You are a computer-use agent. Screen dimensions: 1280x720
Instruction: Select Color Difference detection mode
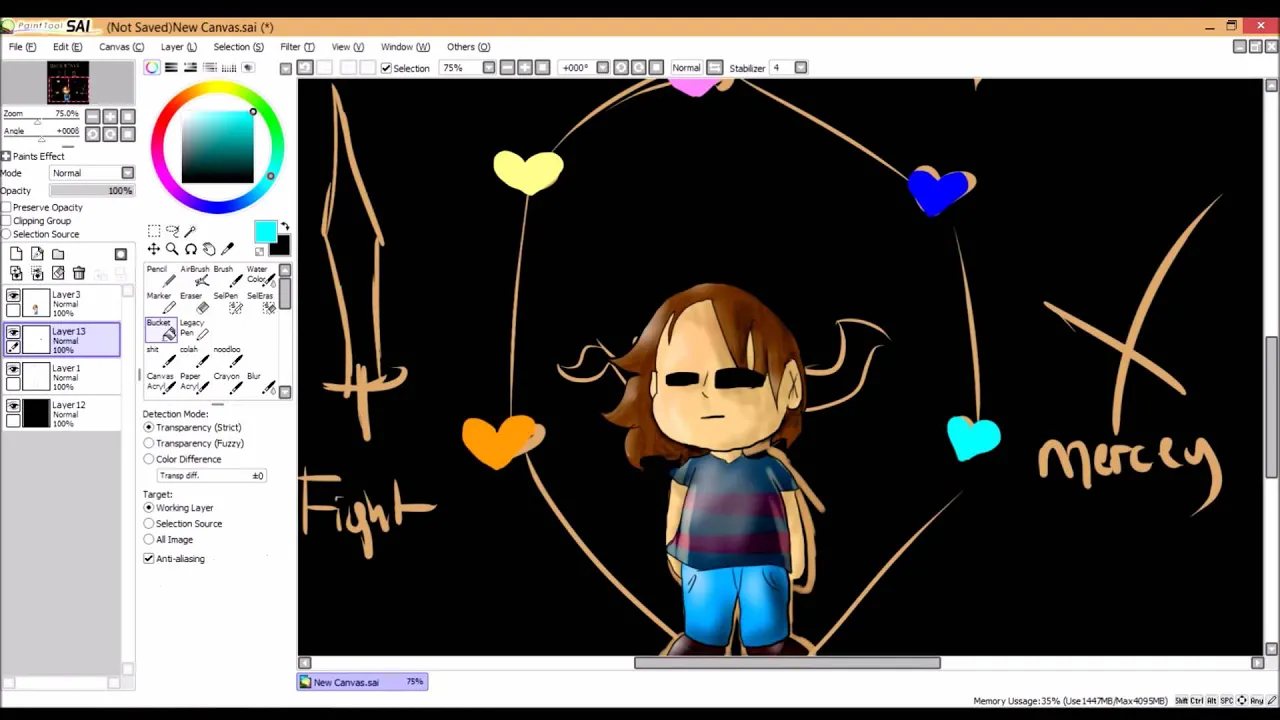pos(149,459)
